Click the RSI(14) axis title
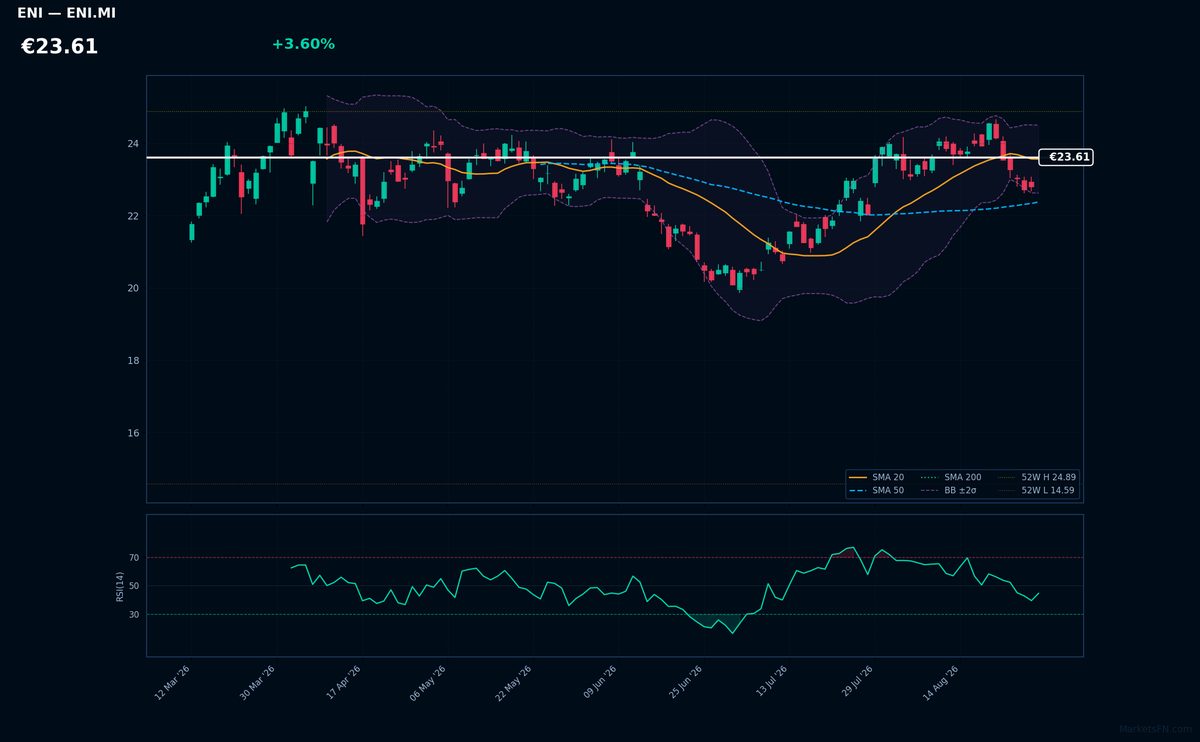This screenshot has width=1200, height=742. [120, 586]
